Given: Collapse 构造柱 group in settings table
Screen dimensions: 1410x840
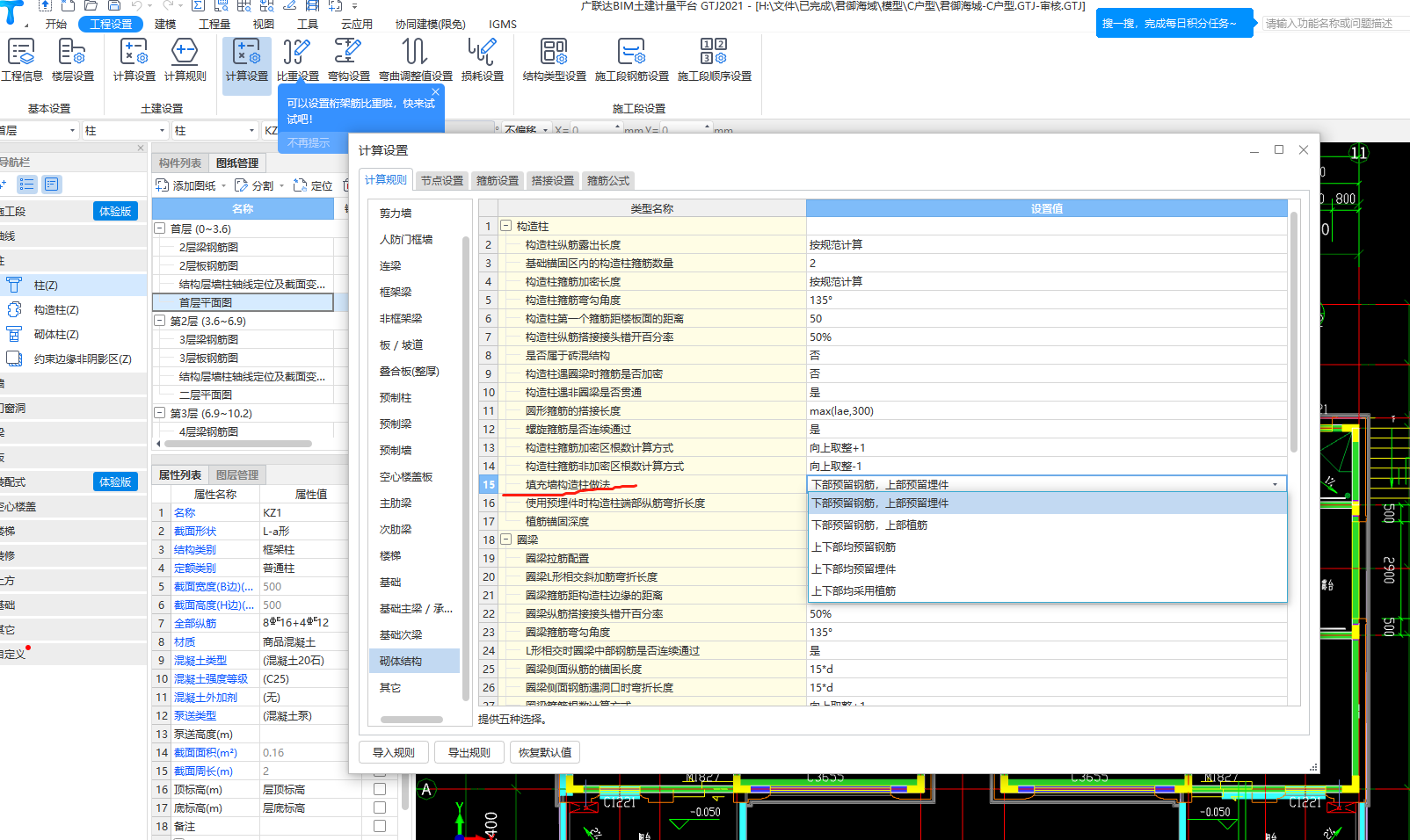Looking at the screenshot, I should tap(506, 226).
